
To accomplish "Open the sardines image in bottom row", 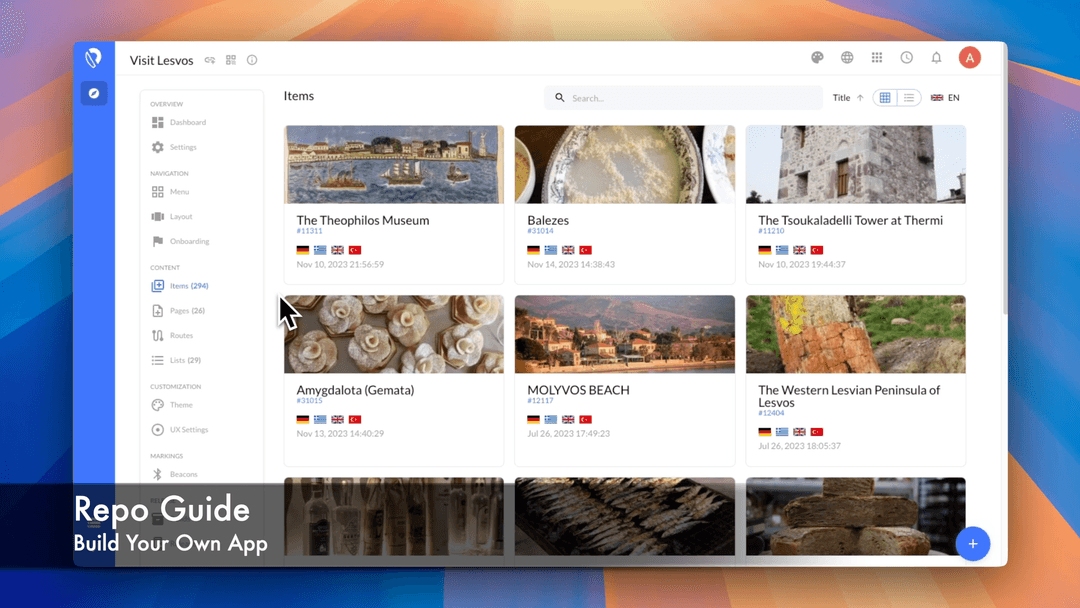I will 625,516.
